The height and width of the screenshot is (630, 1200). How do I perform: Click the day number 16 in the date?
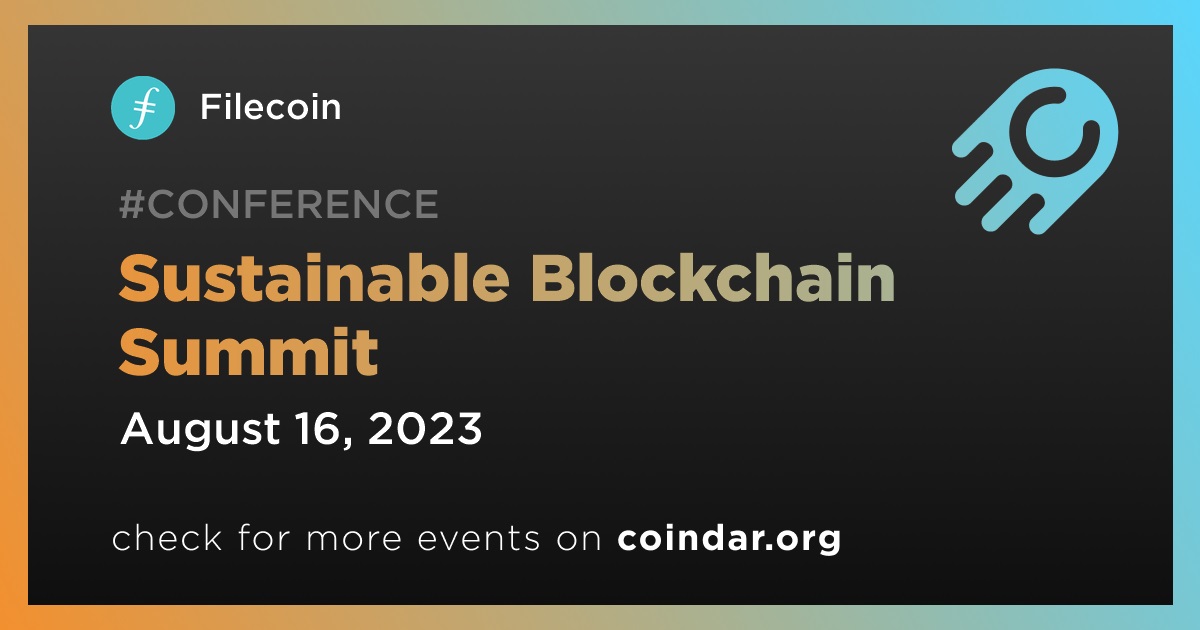tap(317, 430)
